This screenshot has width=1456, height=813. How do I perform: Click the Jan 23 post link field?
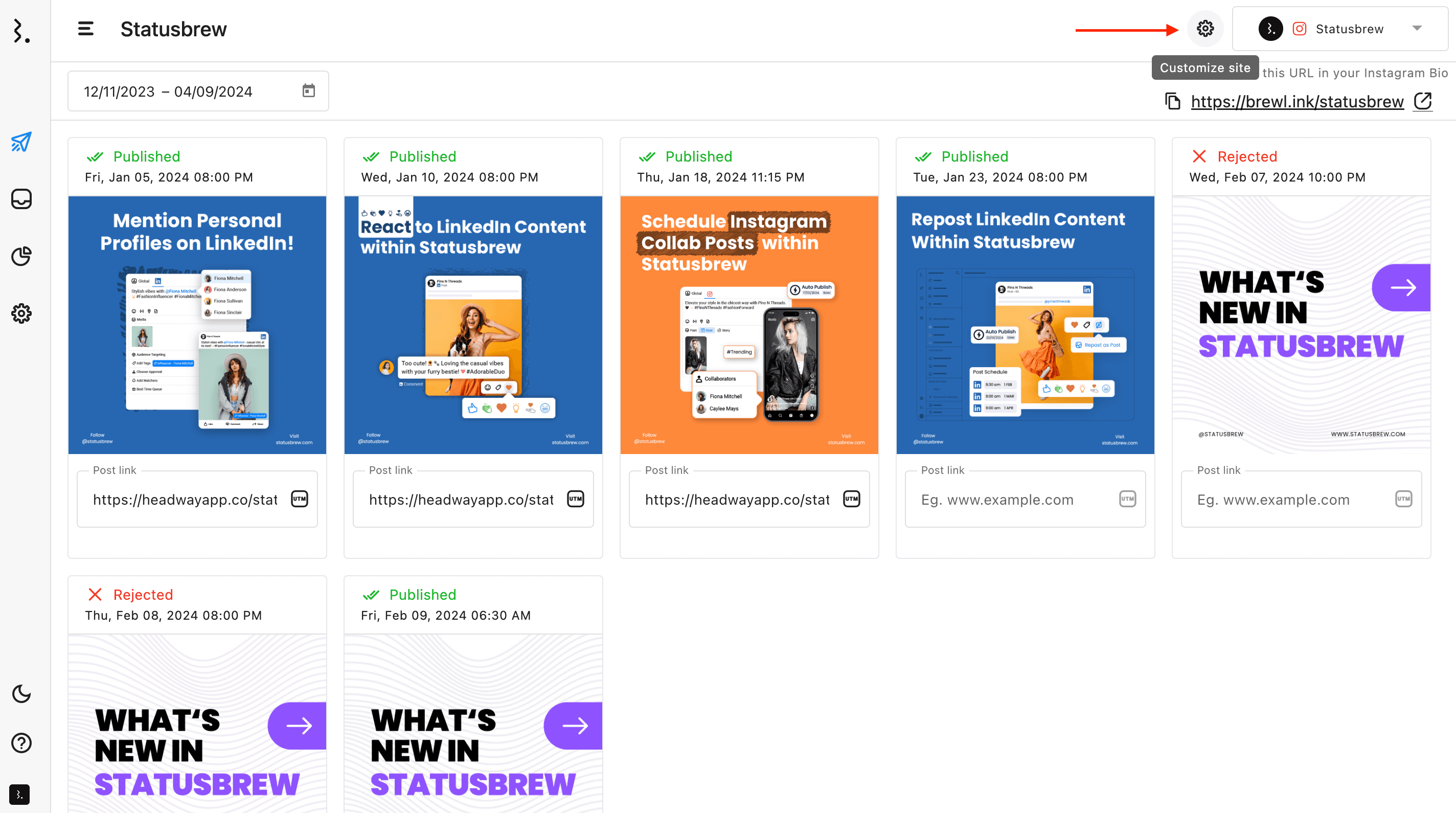1026,499
